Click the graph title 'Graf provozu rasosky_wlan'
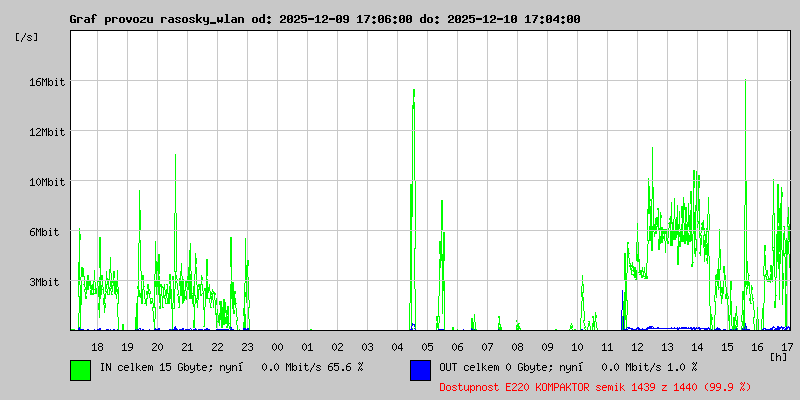The width and height of the screenshot is (800, 400). point(156,19)
